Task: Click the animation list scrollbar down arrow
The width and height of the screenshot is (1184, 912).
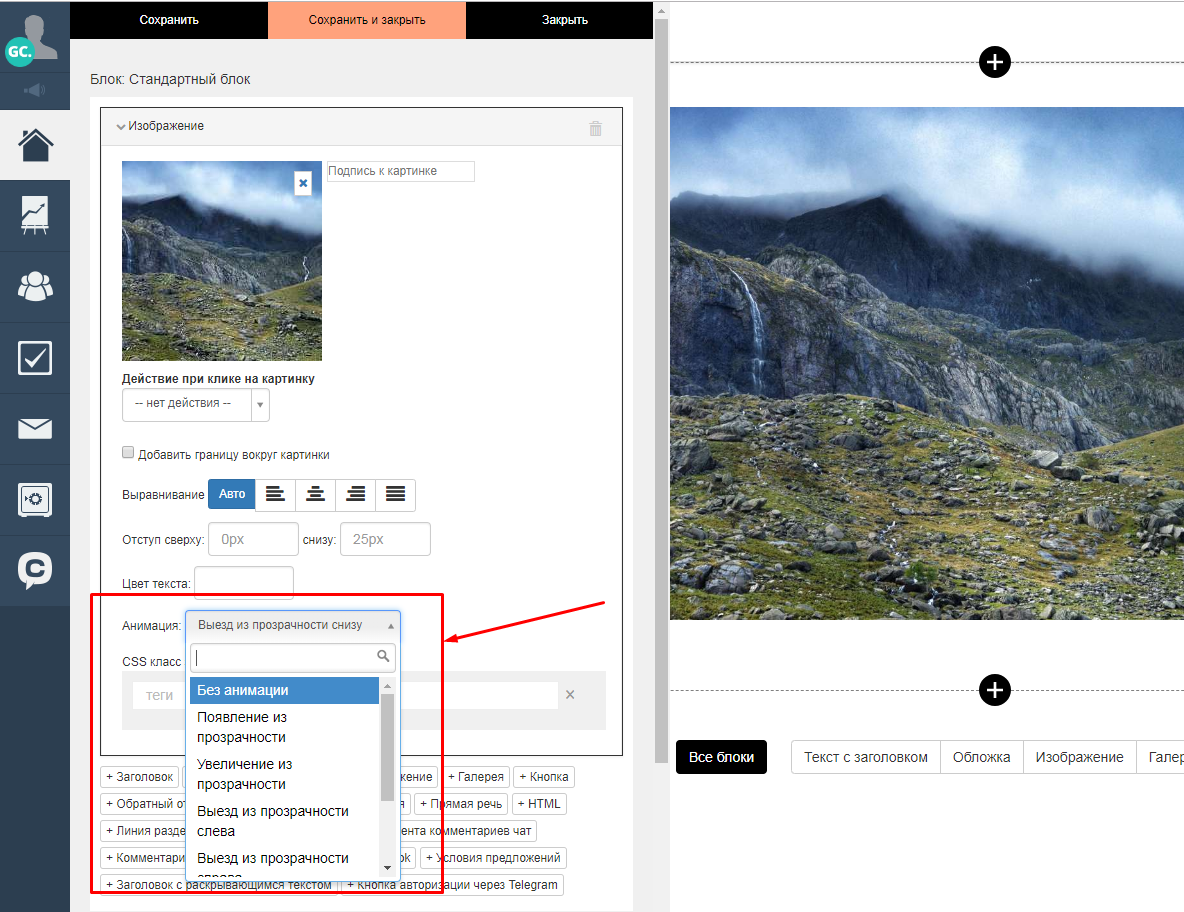Action: point(387,868)
